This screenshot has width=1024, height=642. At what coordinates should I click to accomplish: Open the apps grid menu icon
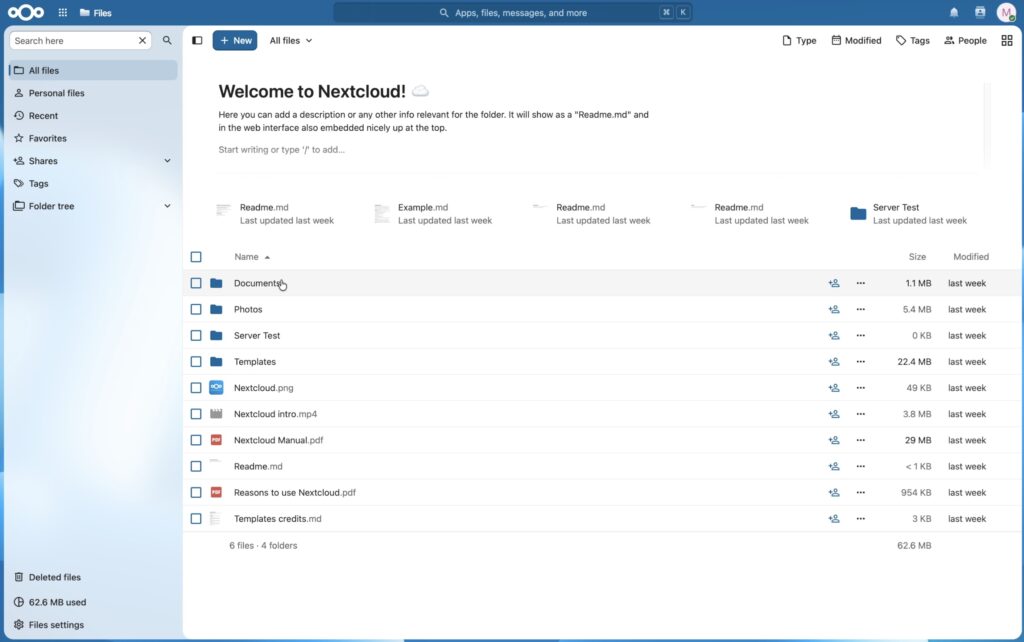pos(63,12)
